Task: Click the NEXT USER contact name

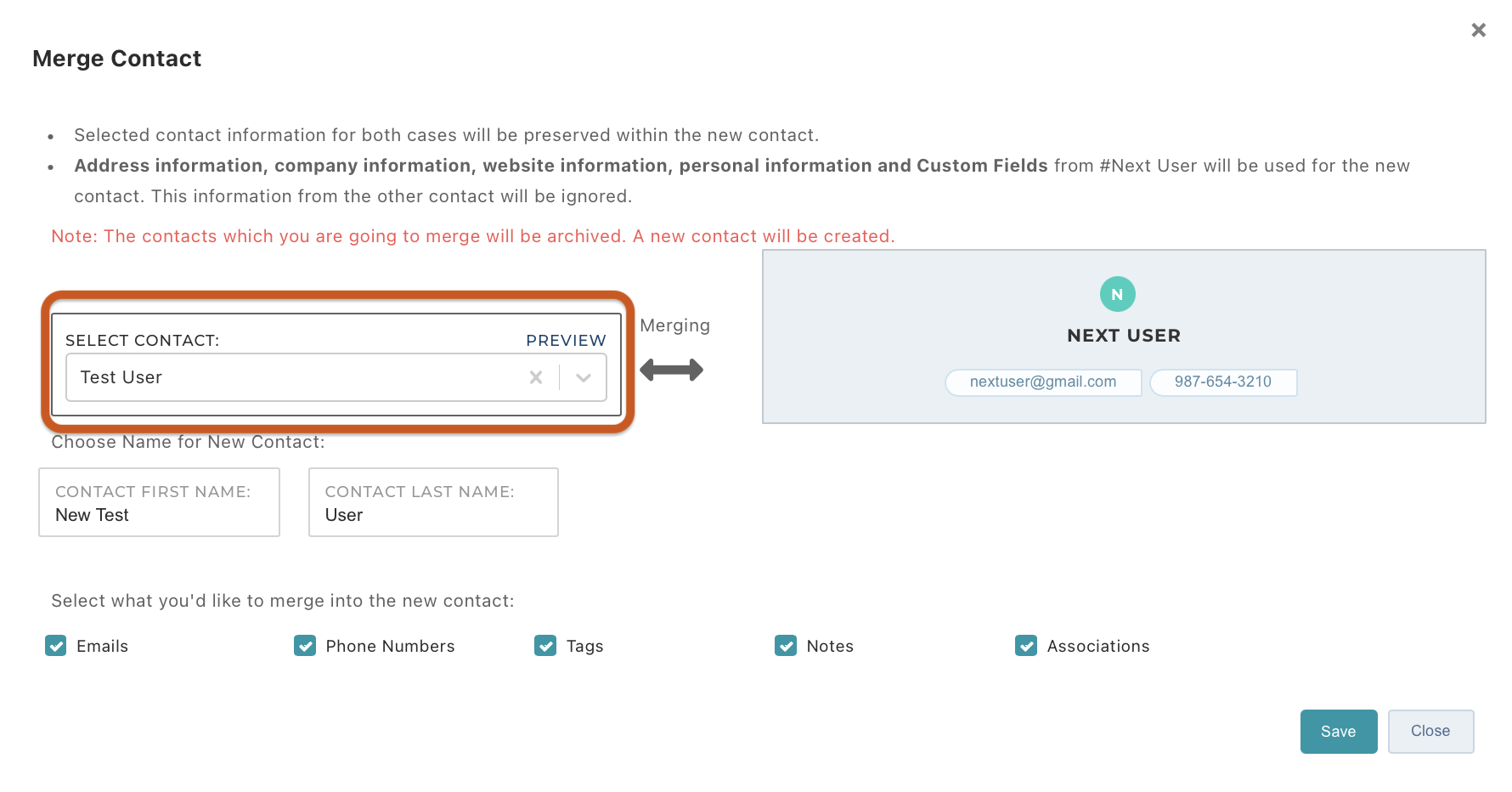Action: click(1124, 336)
